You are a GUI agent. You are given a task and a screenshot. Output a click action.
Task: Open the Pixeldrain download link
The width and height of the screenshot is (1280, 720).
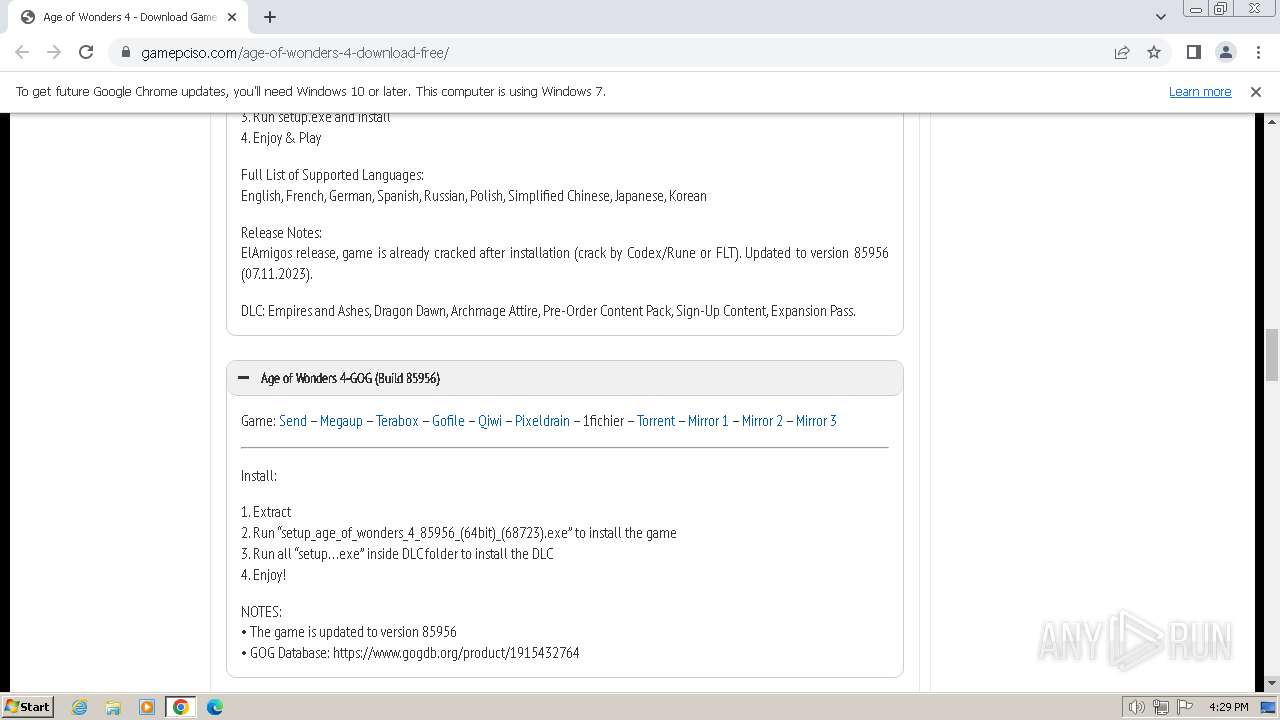(542, 420)
